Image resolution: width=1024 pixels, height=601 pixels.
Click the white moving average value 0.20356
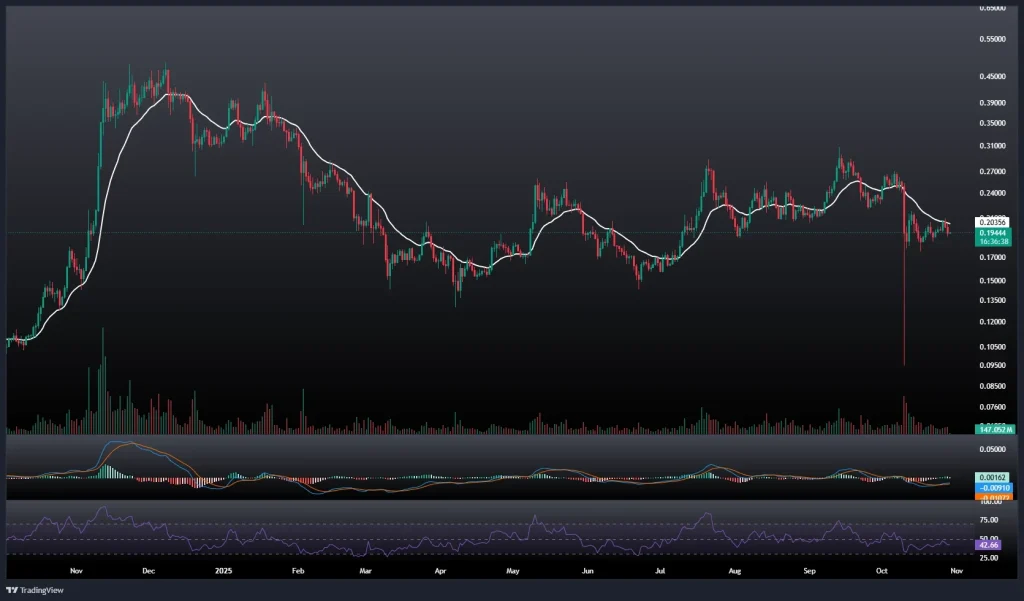click(994, 221)
